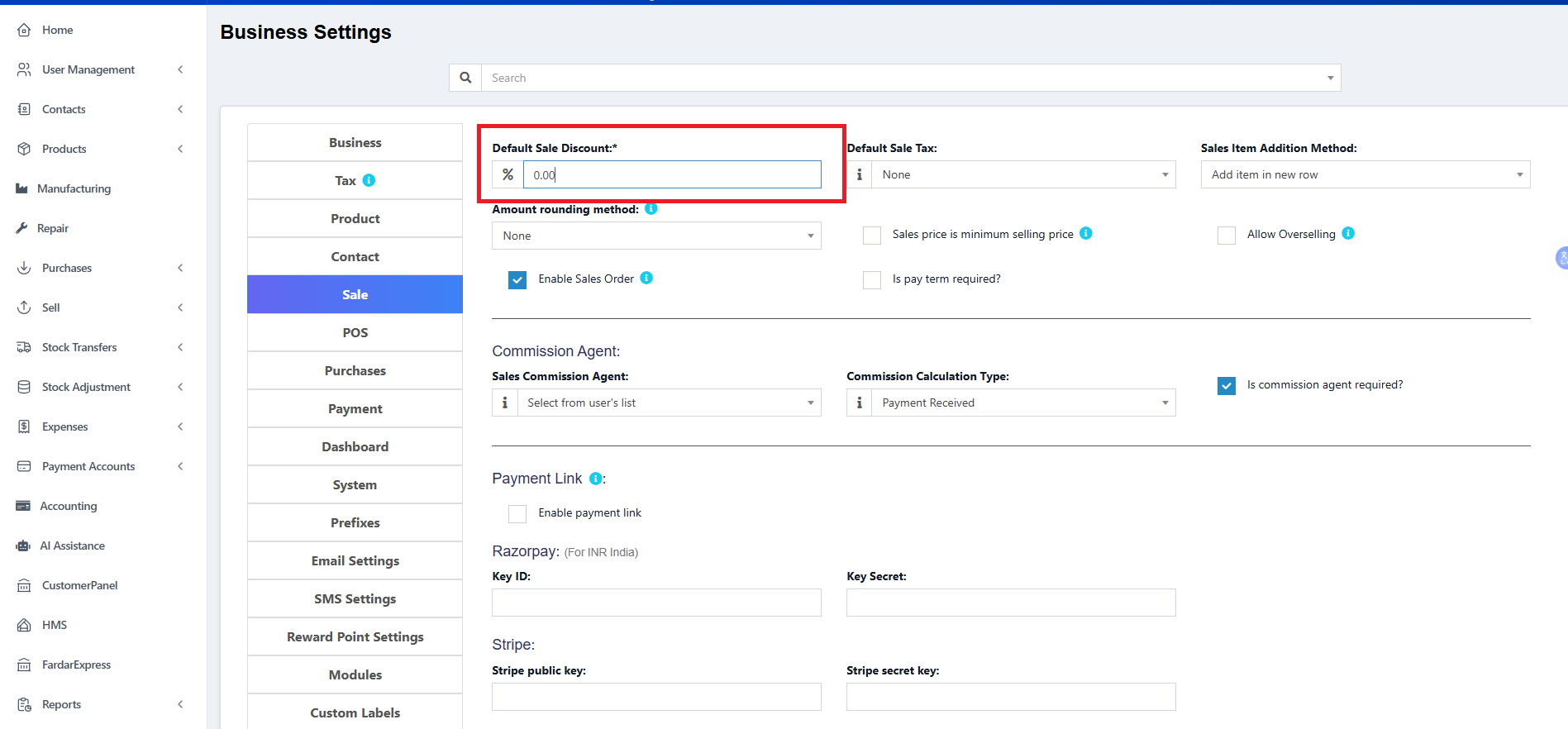Click the search magnifier icon
1568x729 pixels.
click(x=465, y=78)
